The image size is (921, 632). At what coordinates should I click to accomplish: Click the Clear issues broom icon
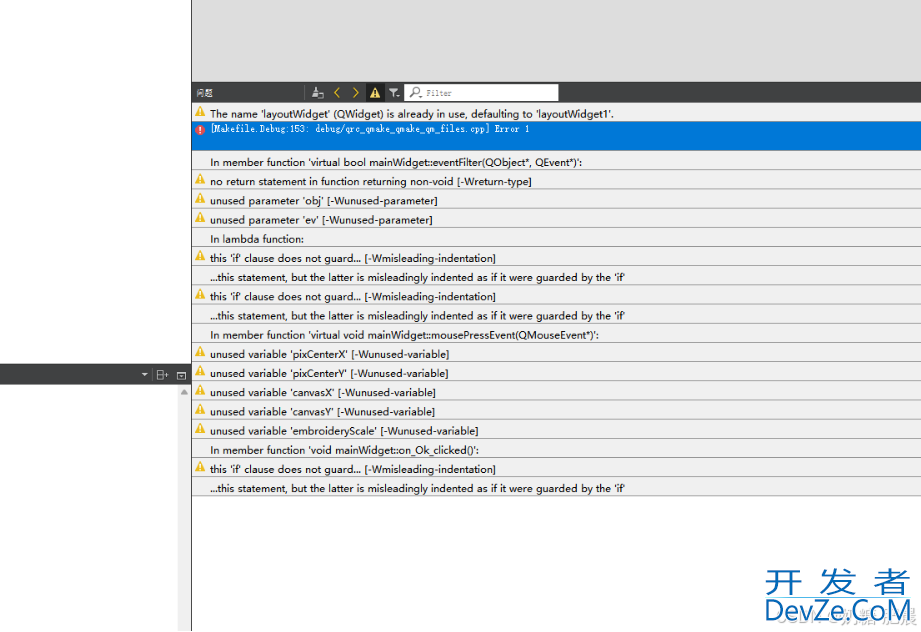coord(318,92)
